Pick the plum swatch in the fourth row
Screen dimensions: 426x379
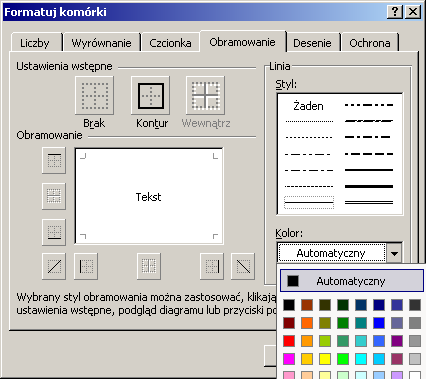click(x=397, y=359)
